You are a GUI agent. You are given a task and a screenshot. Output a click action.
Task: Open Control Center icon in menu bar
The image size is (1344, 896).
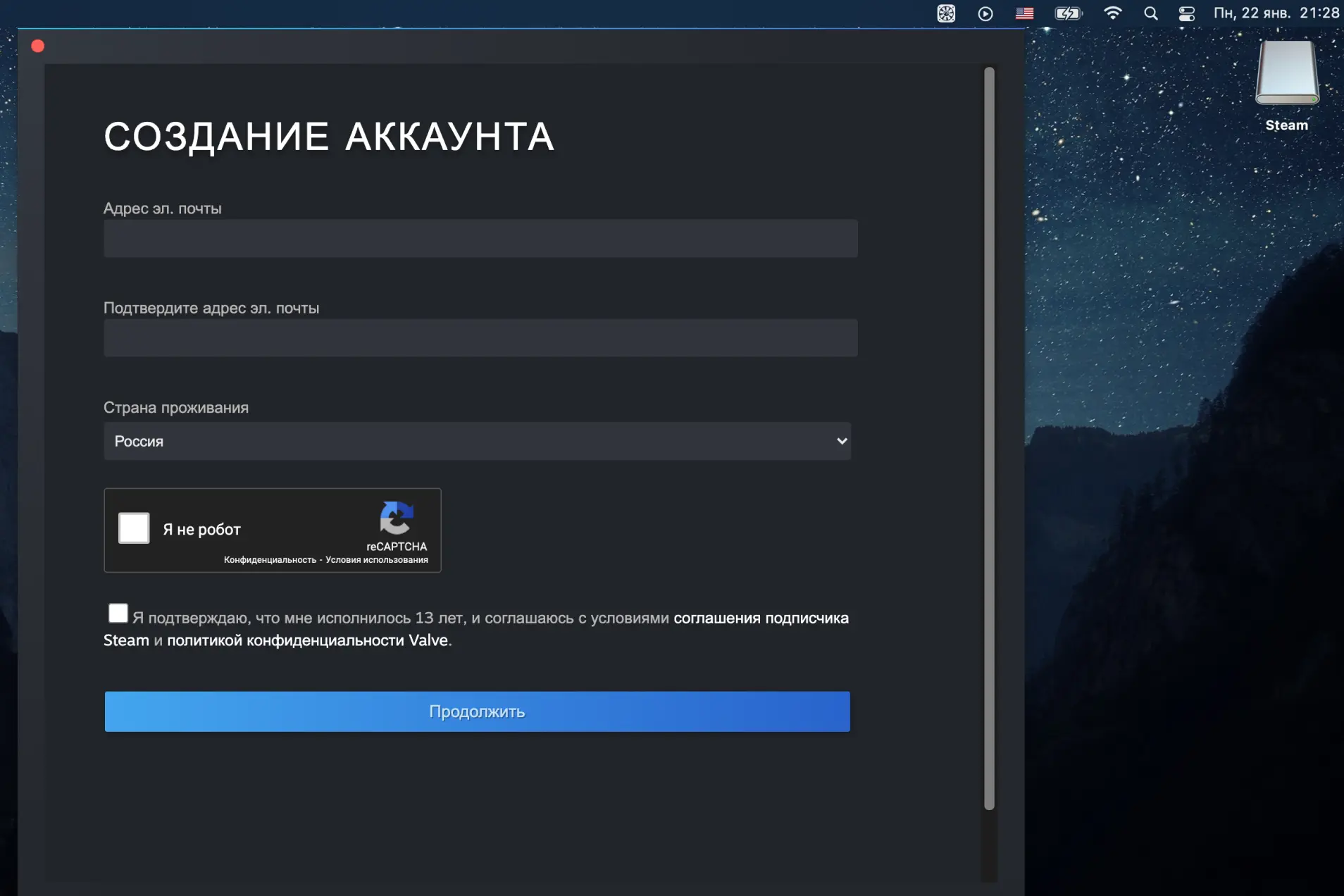1187,13
